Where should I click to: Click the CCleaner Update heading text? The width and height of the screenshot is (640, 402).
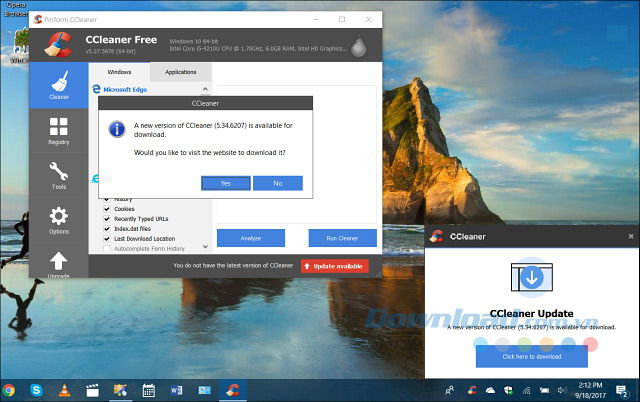(531, 313)
